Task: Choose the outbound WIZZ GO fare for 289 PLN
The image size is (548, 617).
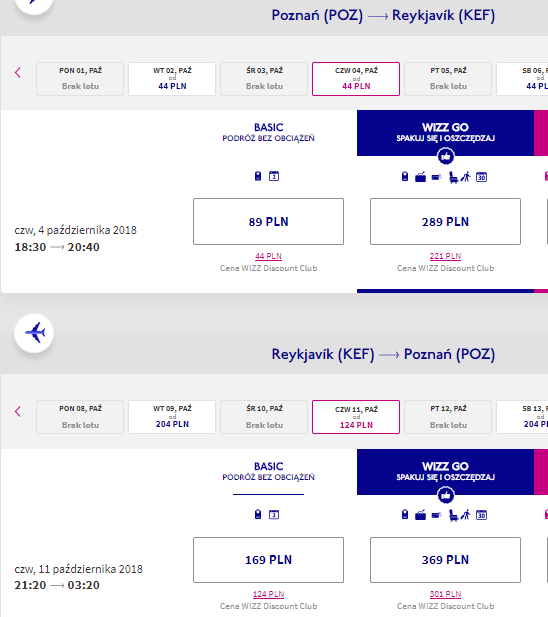Action: (x=445, y=222)
